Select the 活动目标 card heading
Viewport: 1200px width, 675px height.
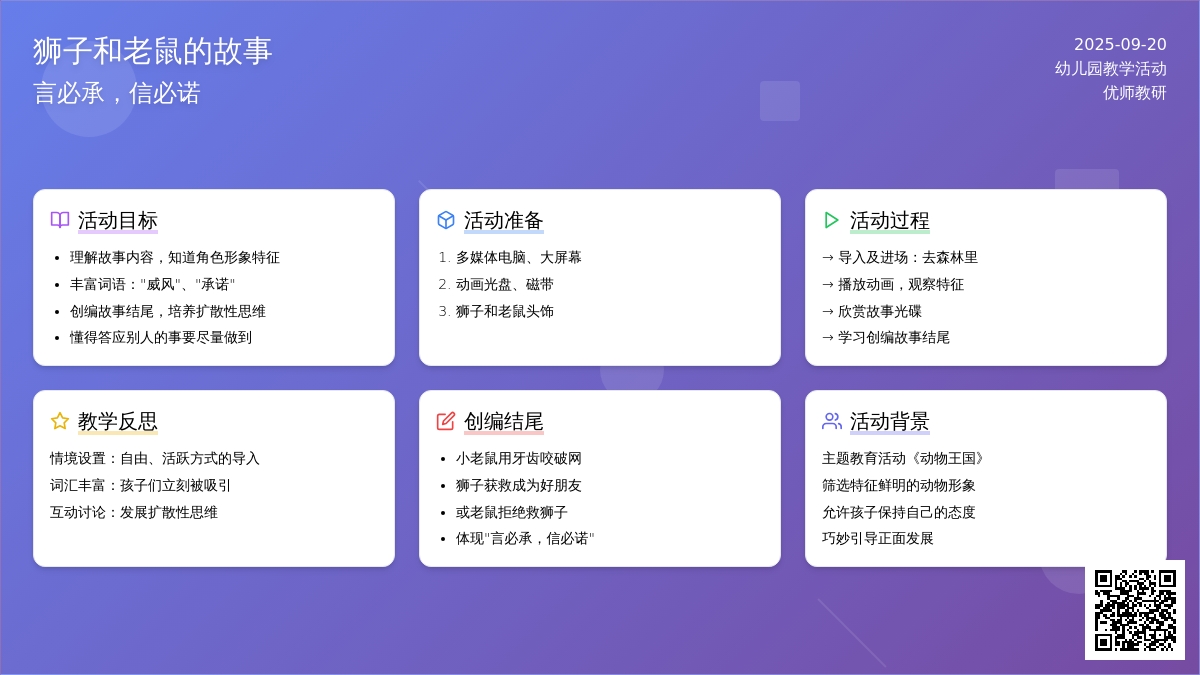(x=118, y=220)
